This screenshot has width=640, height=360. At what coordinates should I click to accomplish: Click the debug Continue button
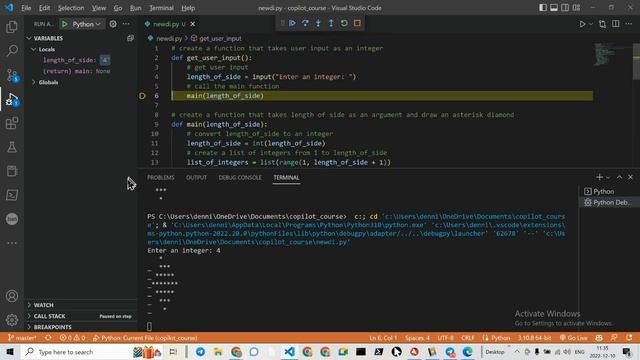pos(292,23)
